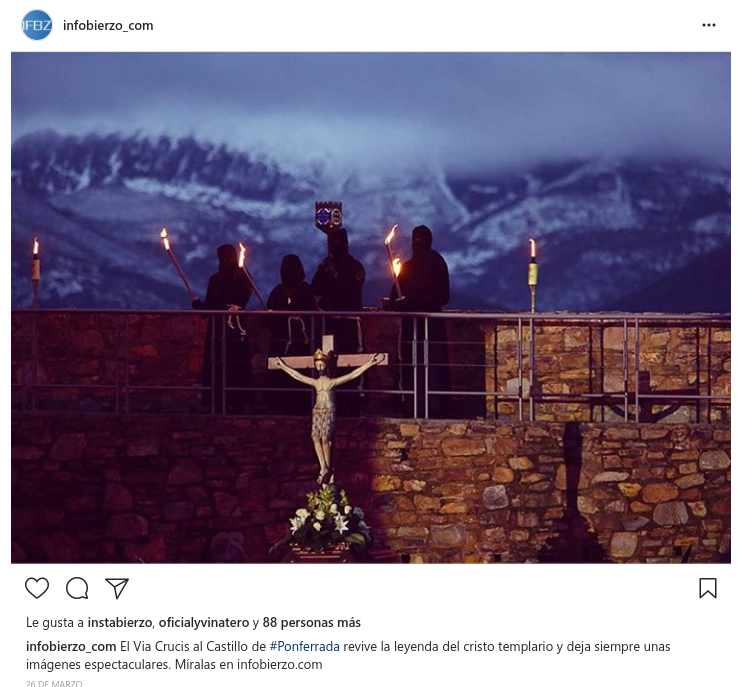Click the IFBZ profile avatar
The height and width of the screenshot is (687, 737).
pos(37,25)
